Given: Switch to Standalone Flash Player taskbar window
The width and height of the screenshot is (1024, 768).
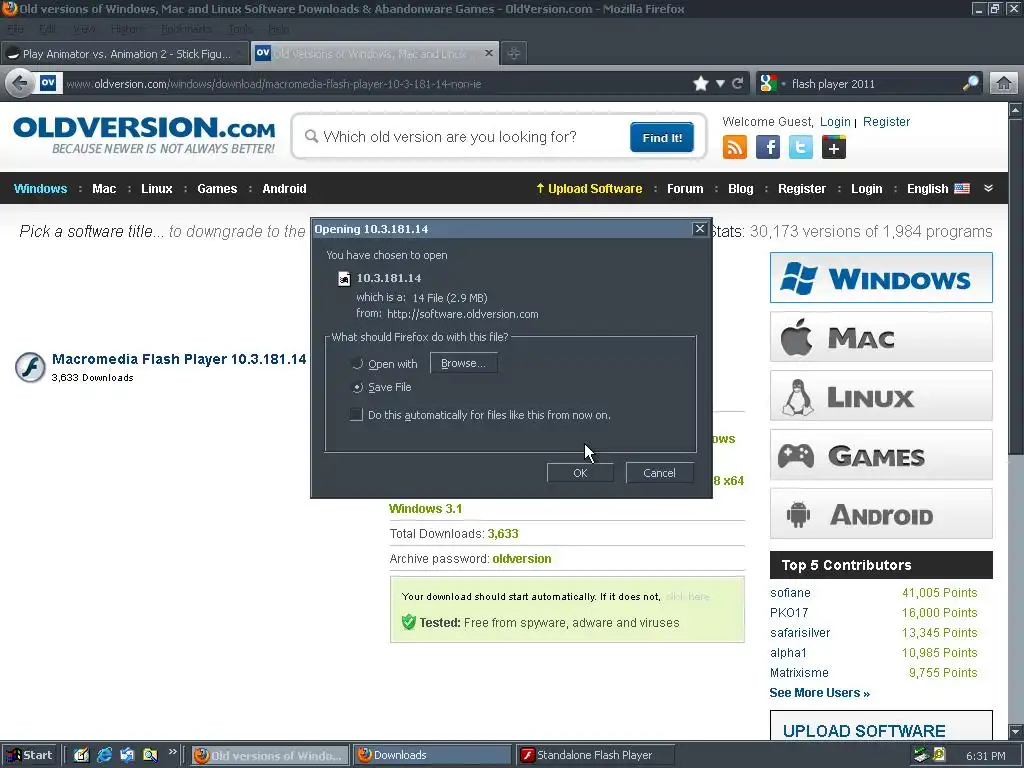Looking at the screenshot, I should (x=595, y=755).
